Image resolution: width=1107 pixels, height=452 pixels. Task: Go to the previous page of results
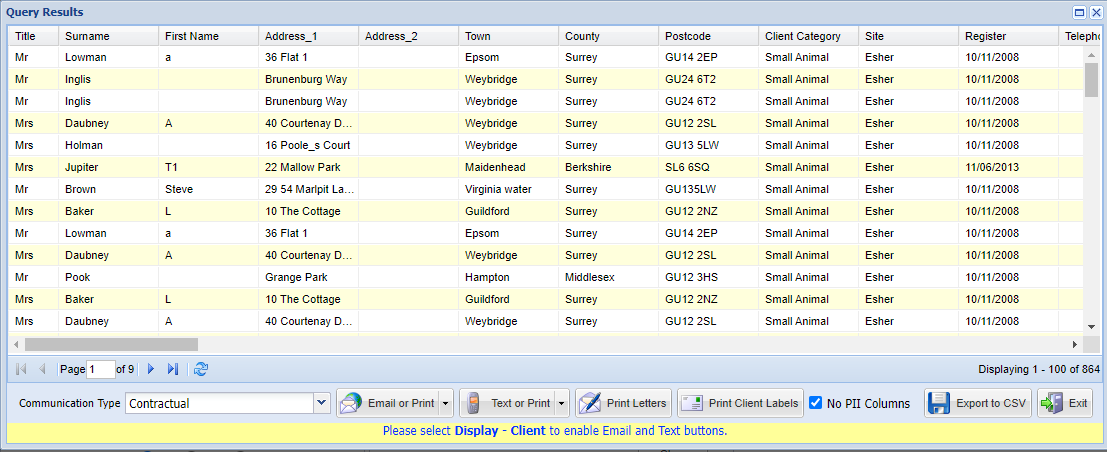click(42, 369)
